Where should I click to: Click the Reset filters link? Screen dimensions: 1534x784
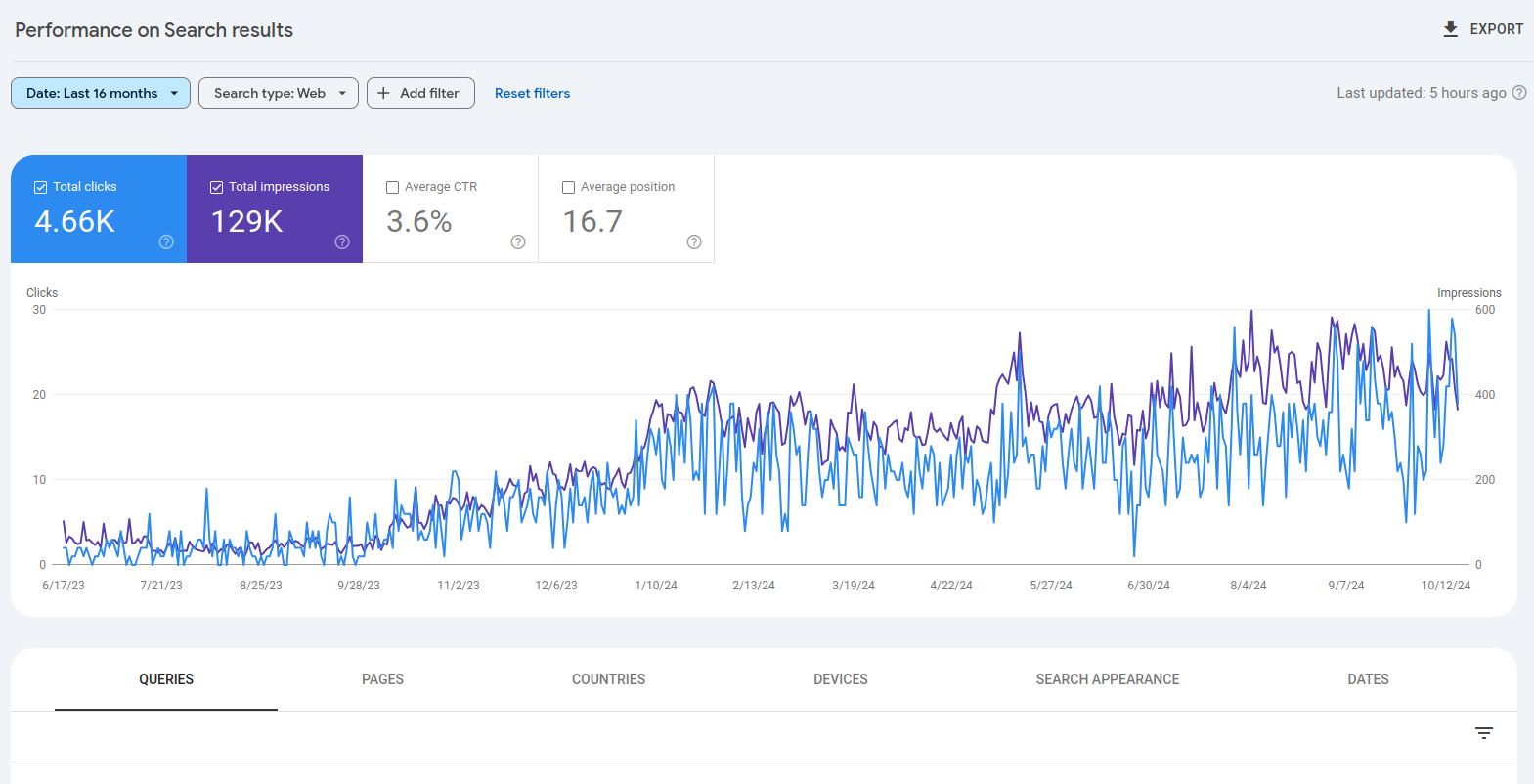[532, 93]
